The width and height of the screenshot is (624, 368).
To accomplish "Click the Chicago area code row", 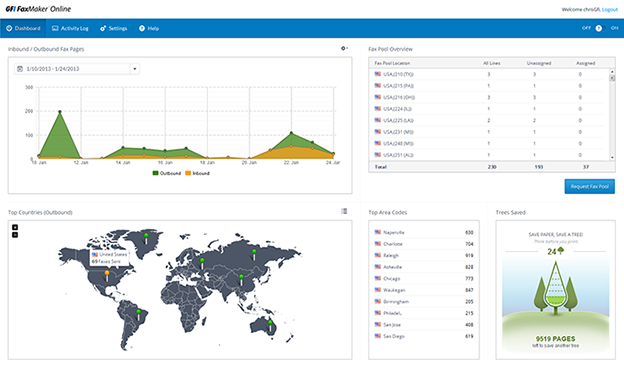I will click(424, 278).
